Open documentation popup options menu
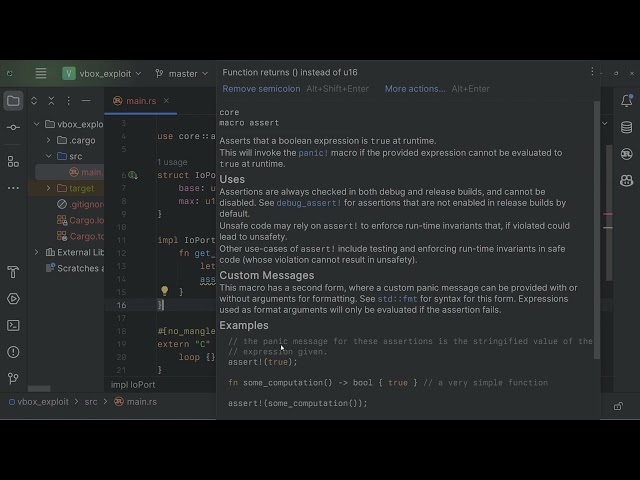The height and width of the screenshot is (480, 640). [592, 72]
